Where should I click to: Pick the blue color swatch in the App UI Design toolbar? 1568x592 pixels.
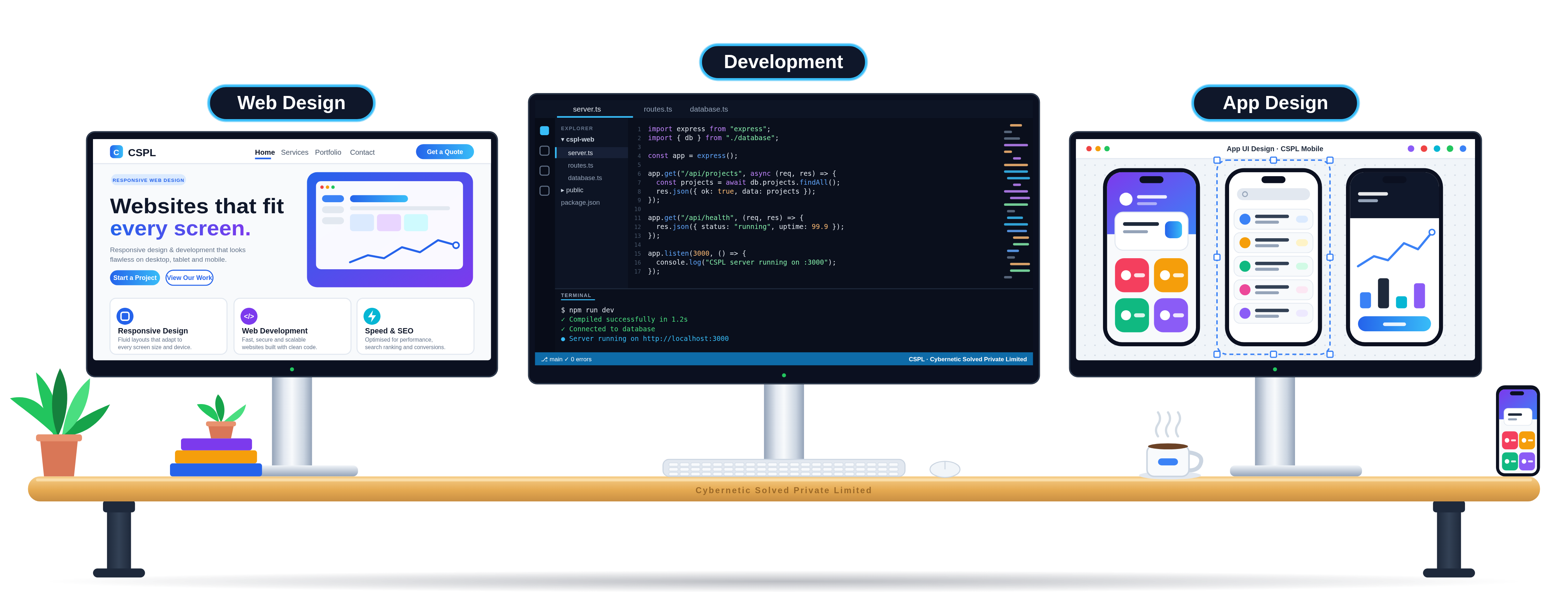[1463, 149]
